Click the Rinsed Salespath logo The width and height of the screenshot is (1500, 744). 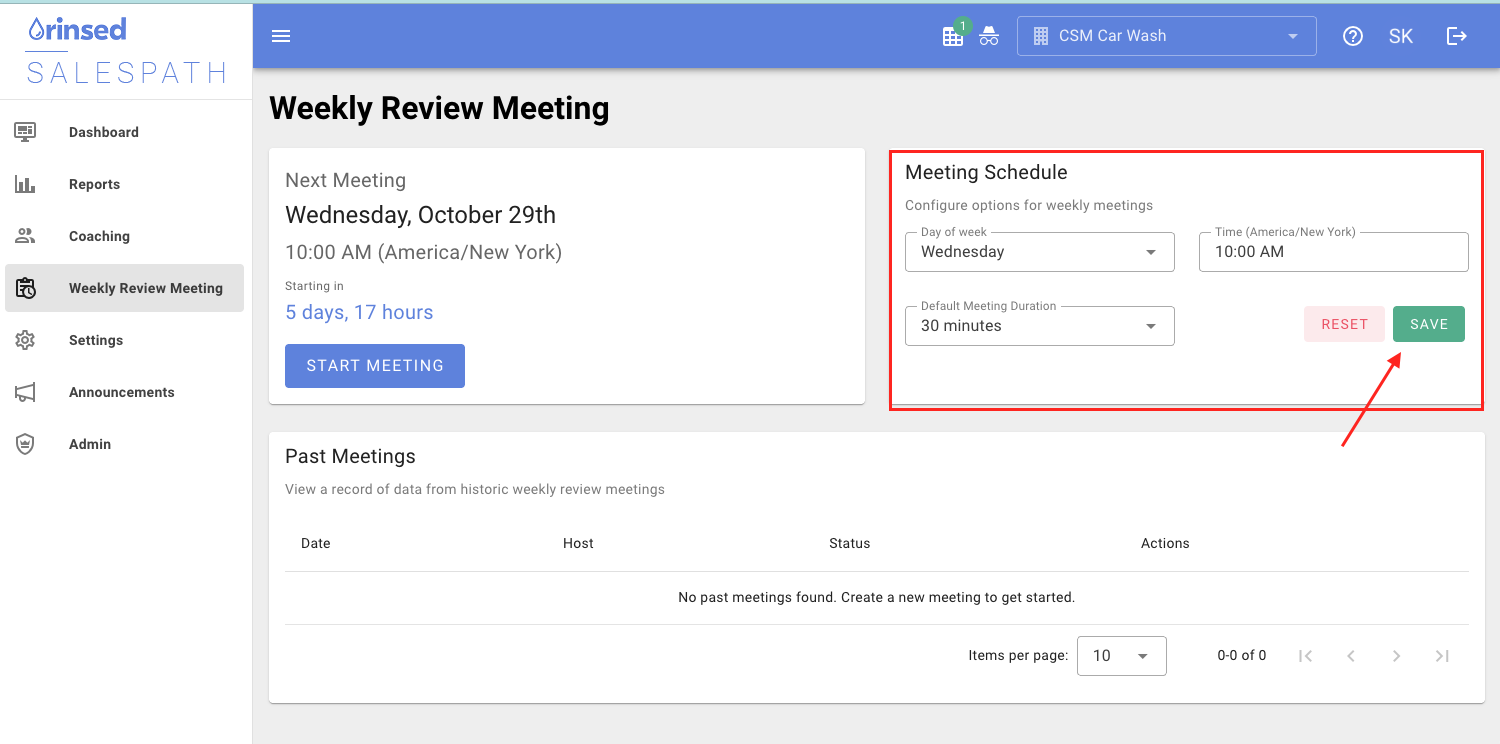125,50
